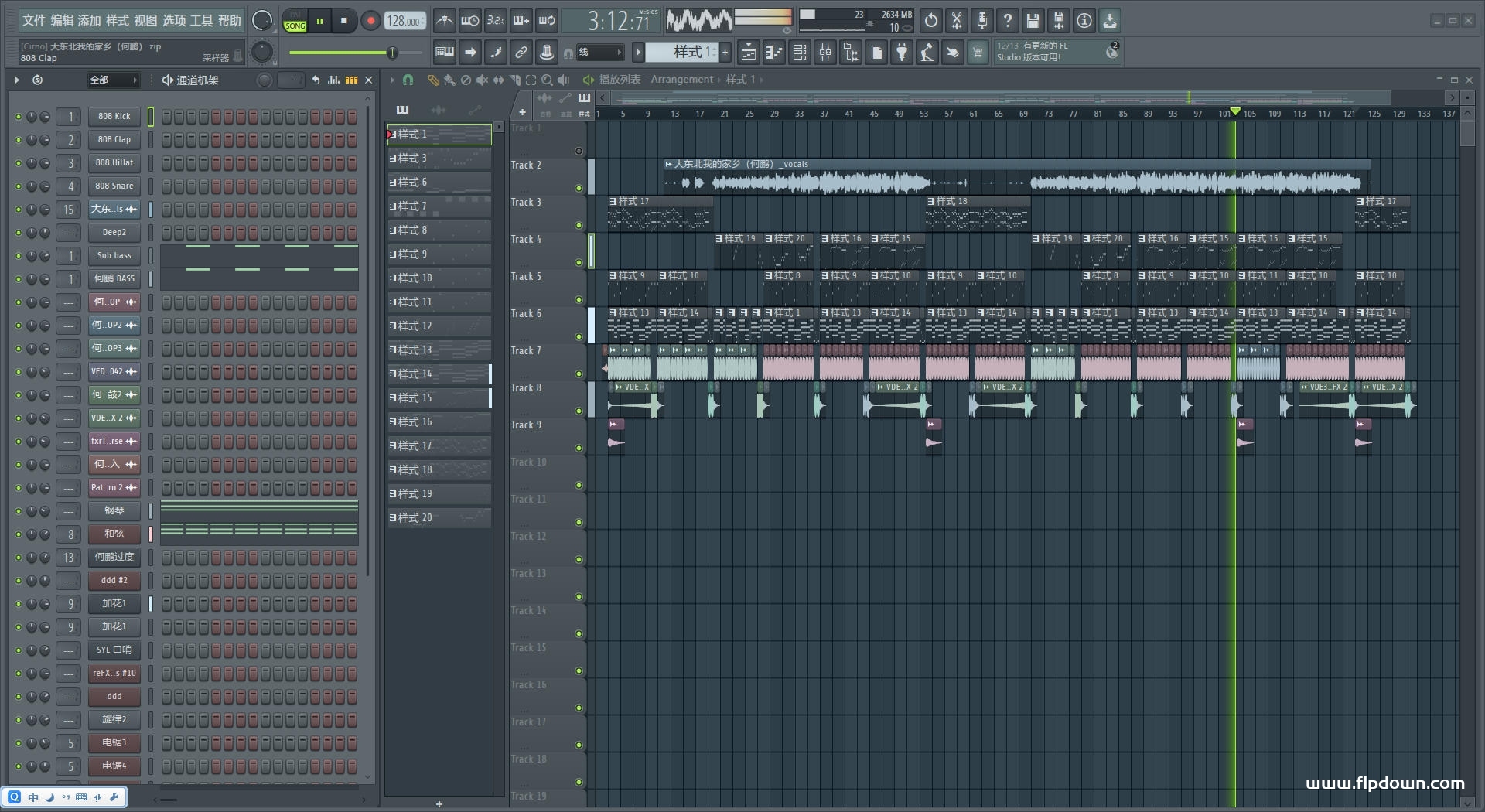
Task: Toggle mute dot for Track 2
Action: click(x=579, y=188)
